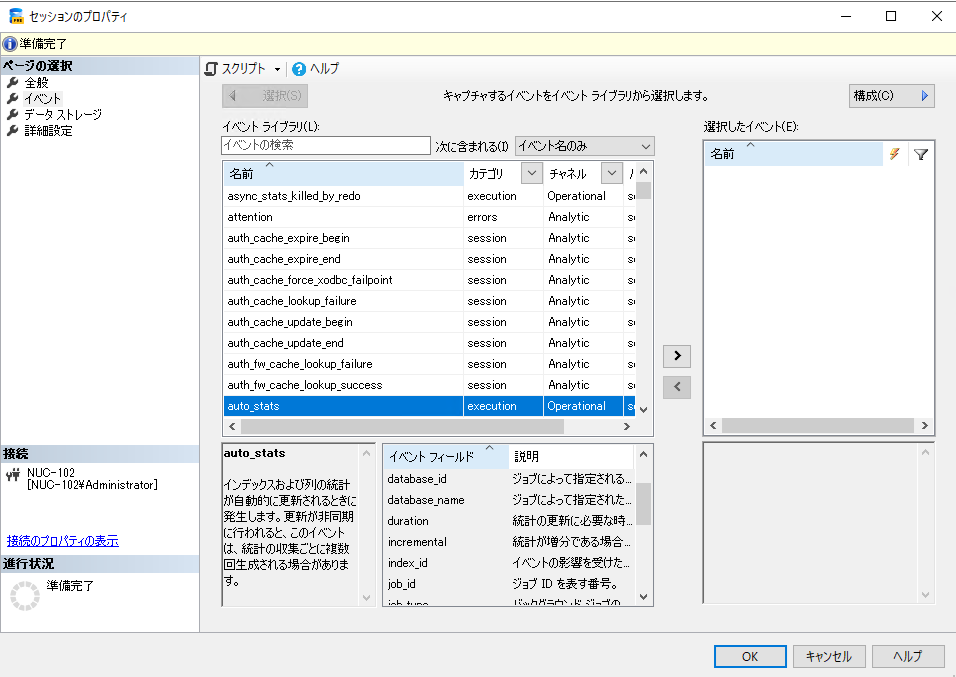Click the NUC-102 connection entry
The height and width of the screenshot is (677, 956).
(91, 479)
